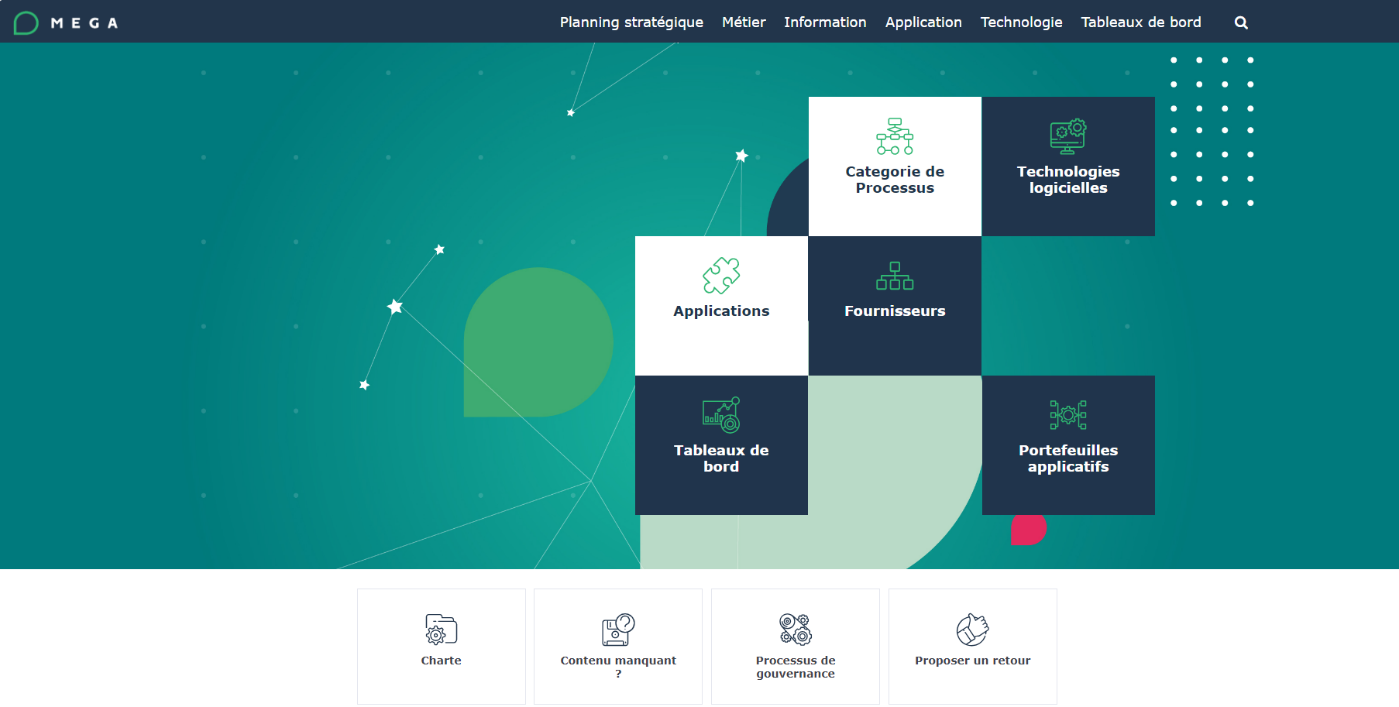Image resolution: width=1399 pixels, height=707 pixels.
Task: Click the Proposer un retour text link
Action: point(972,661)
